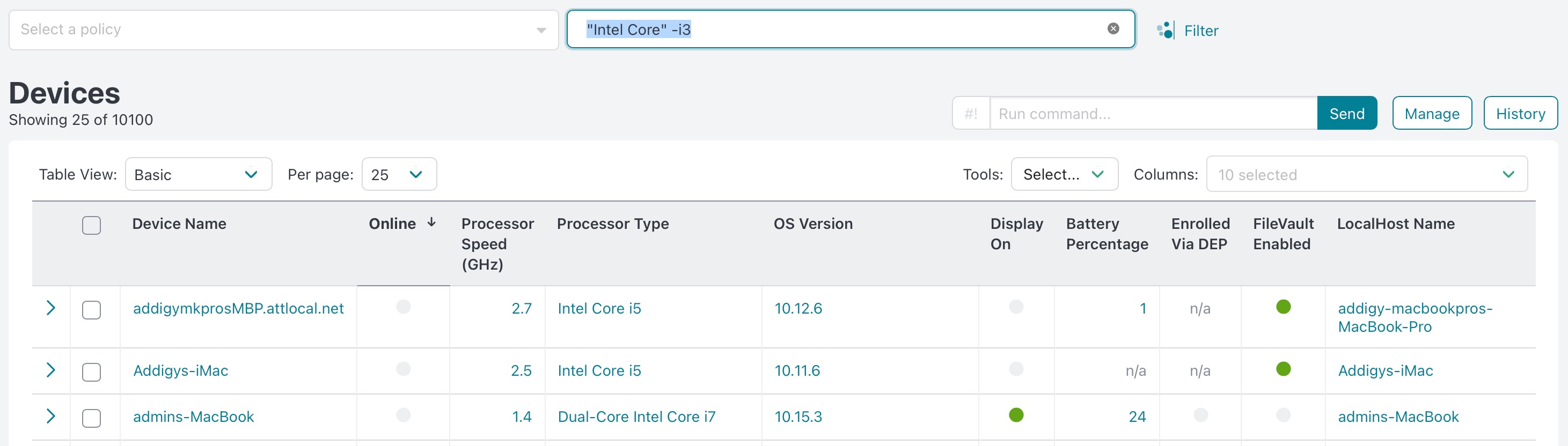Click gray Online status dot for addigymkprosMBP
This screenshot has width=1568, height=446.
pyautogui.click(x=403, y=307)
